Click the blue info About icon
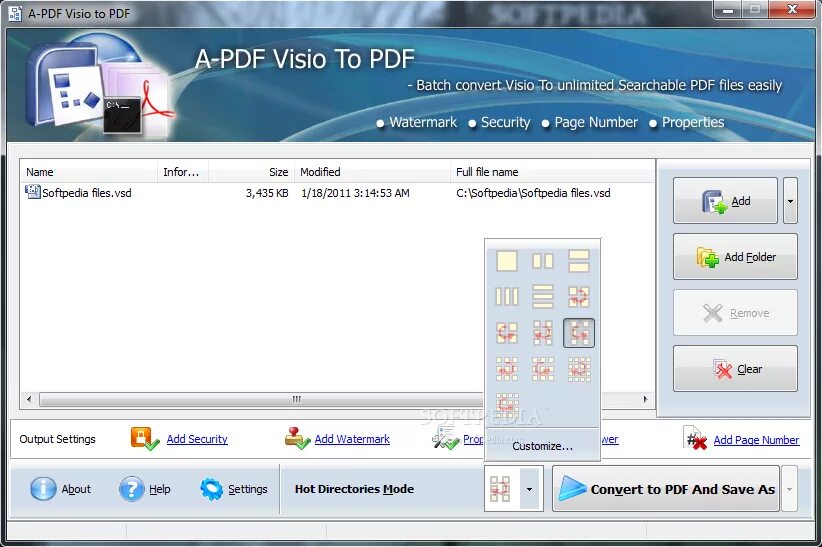This screenshot has height=547, width=822. [x=43, y=489]
